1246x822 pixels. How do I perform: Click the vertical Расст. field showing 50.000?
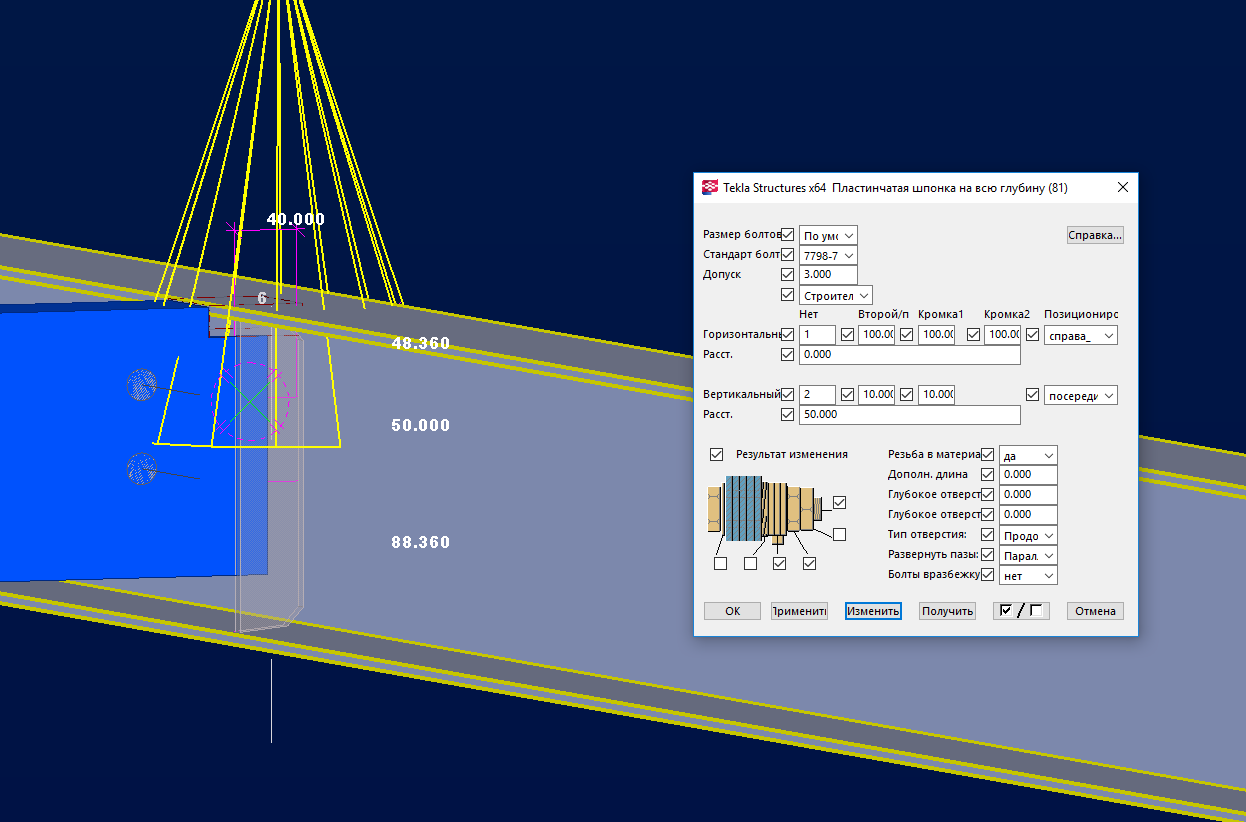(x=909, y=414)
